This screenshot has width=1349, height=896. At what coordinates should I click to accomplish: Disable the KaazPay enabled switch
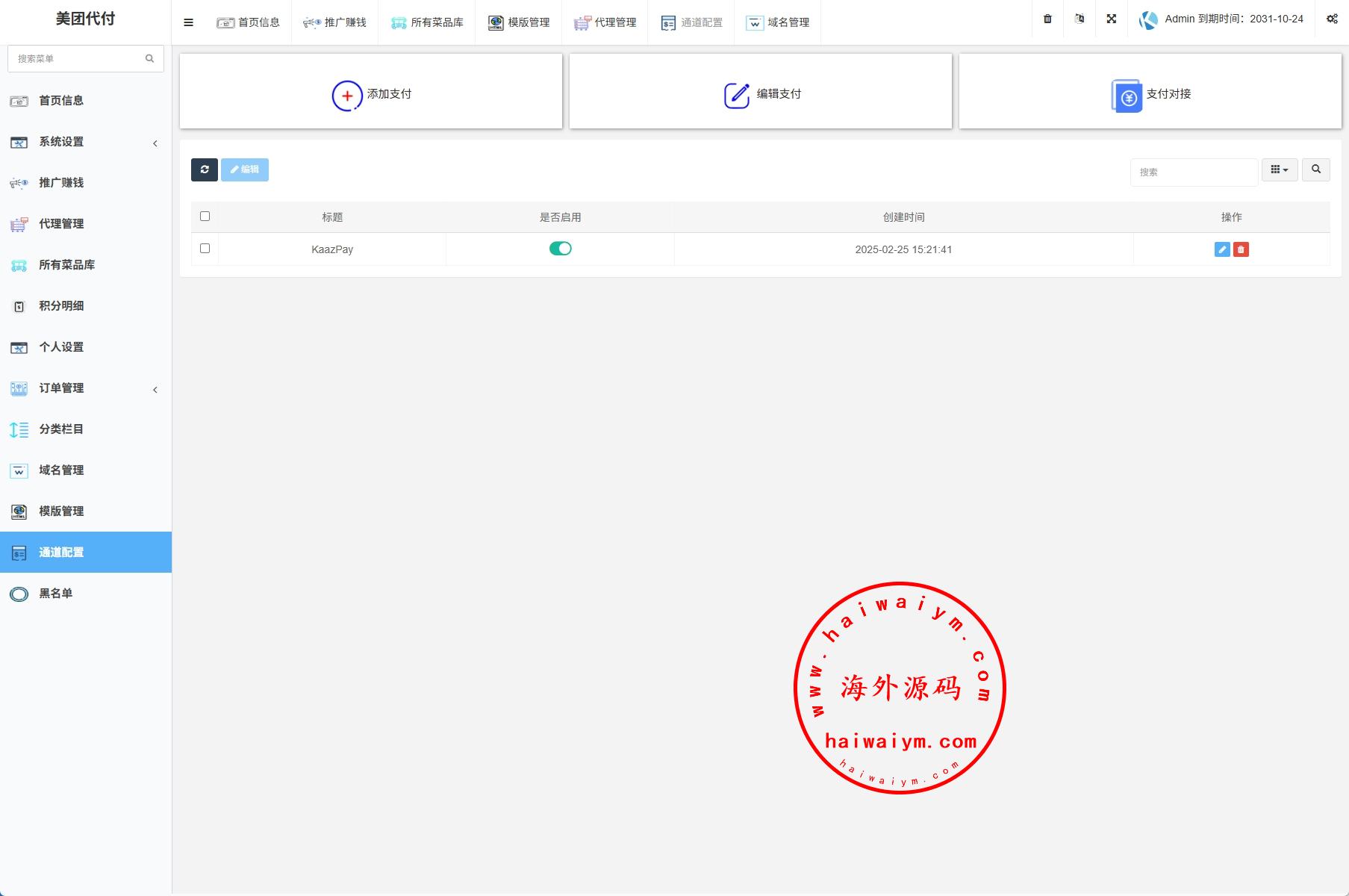tap(560, 249)
